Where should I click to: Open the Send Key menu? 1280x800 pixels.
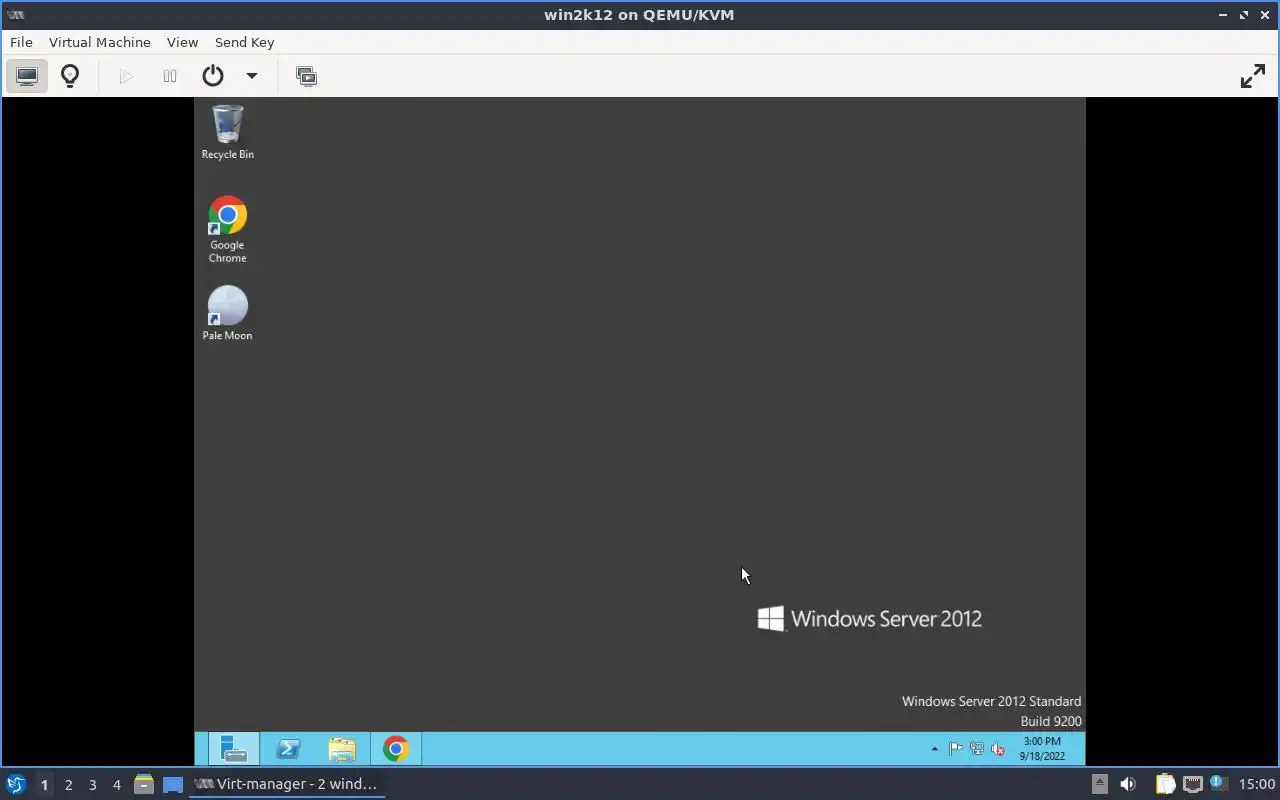(x=244, y=42)
